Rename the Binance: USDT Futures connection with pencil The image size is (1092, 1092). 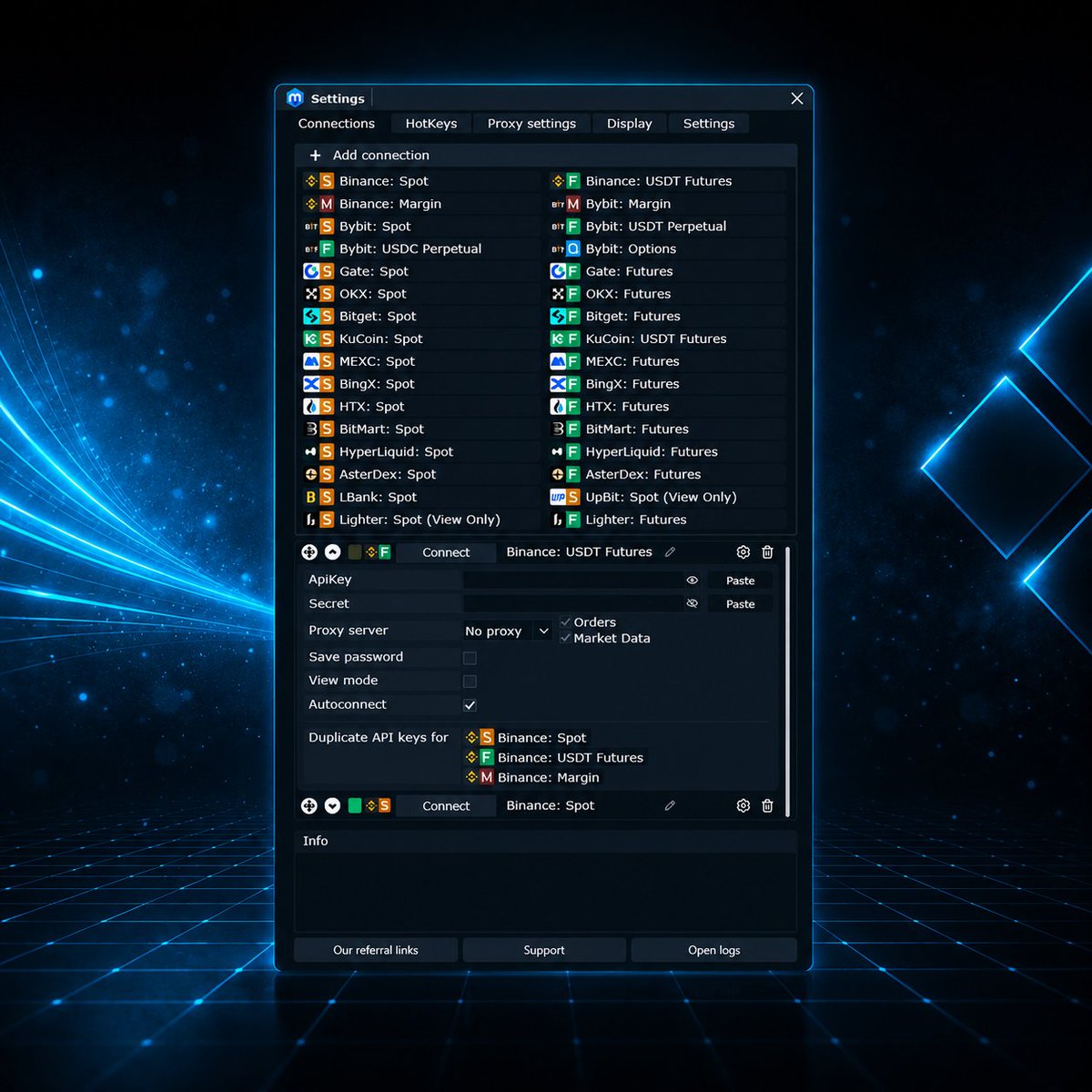[x=671, y=551]
